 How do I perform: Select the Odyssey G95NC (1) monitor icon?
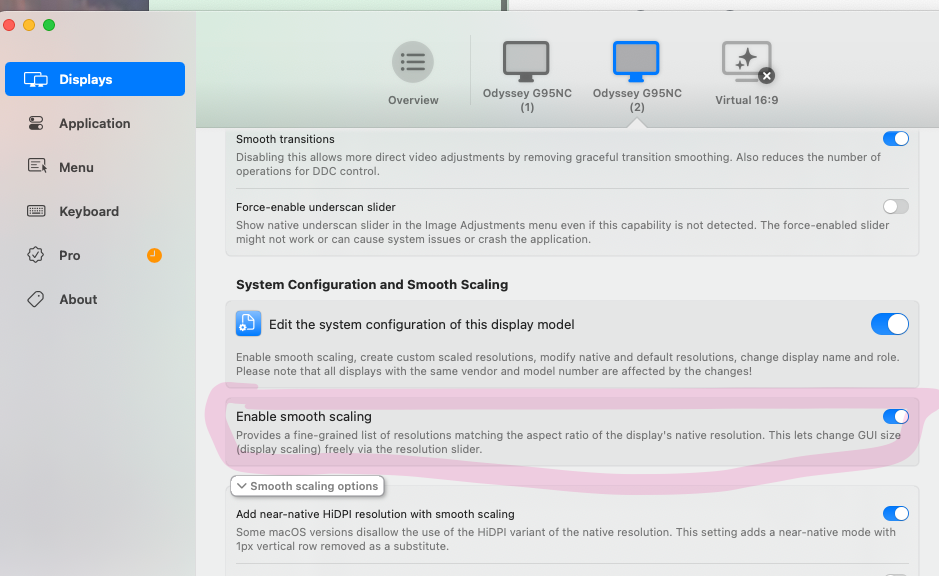coord(526,61)
